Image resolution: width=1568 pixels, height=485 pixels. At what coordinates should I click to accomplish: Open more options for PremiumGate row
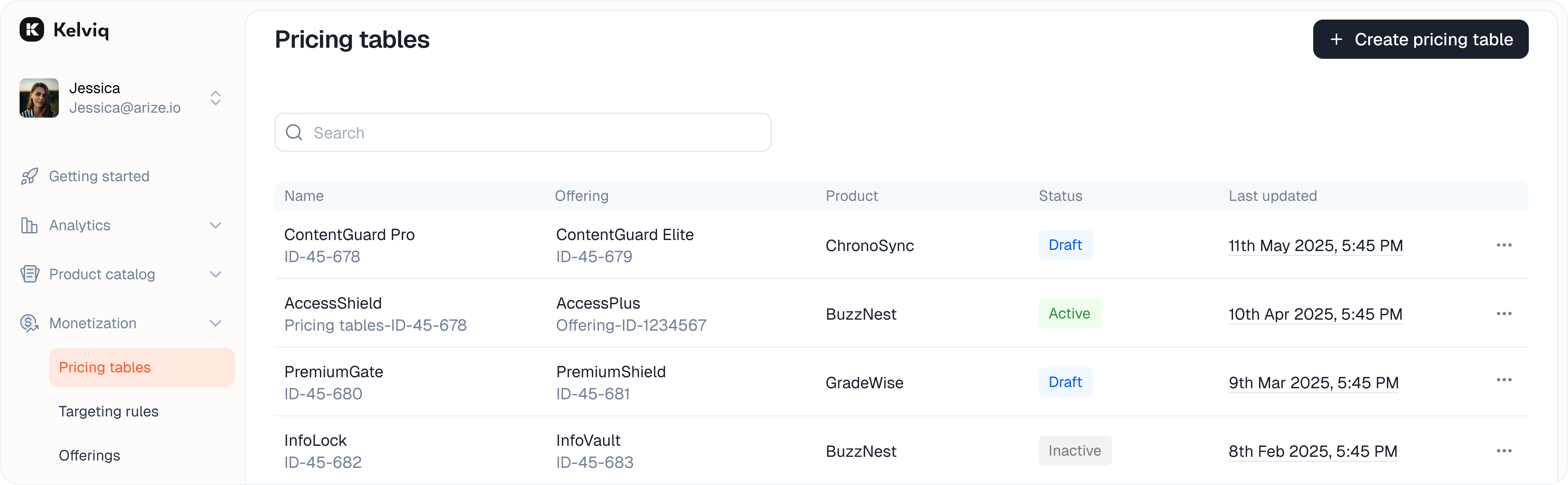pos(1503,380)
